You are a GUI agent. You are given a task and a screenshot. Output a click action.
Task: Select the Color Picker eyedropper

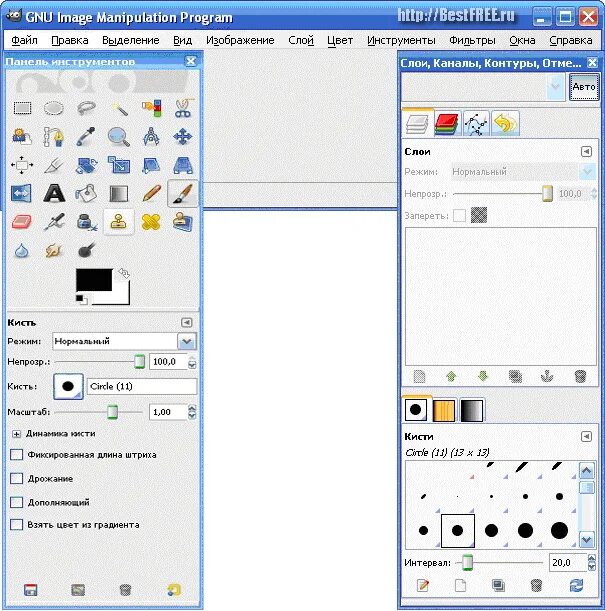(86, 137)
